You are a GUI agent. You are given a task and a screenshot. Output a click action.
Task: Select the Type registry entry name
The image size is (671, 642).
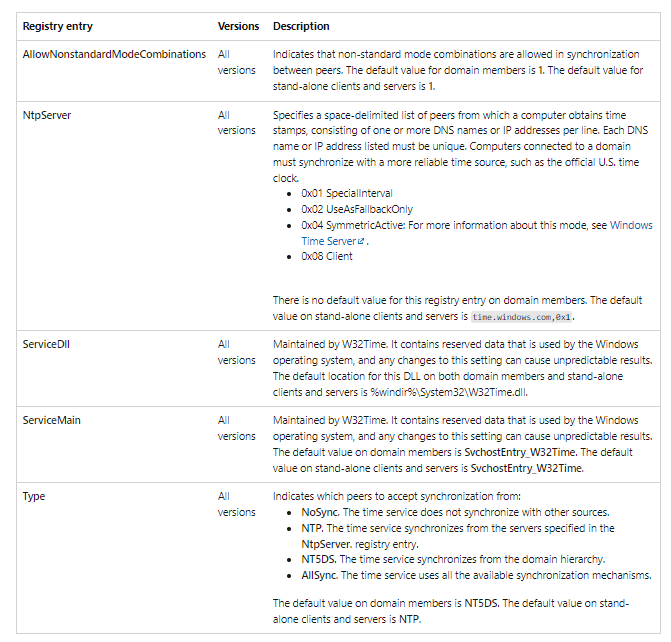coord(34,496)
